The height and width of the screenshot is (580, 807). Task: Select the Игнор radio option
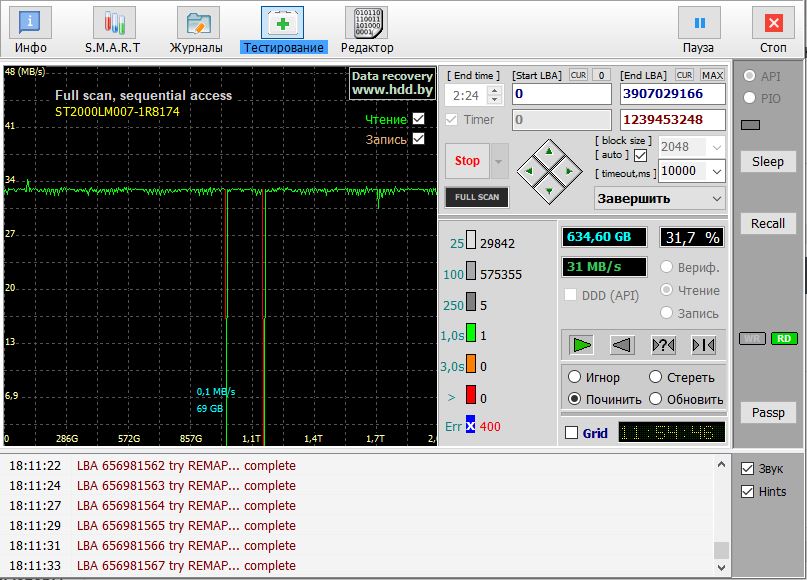[x=575, y=377]
